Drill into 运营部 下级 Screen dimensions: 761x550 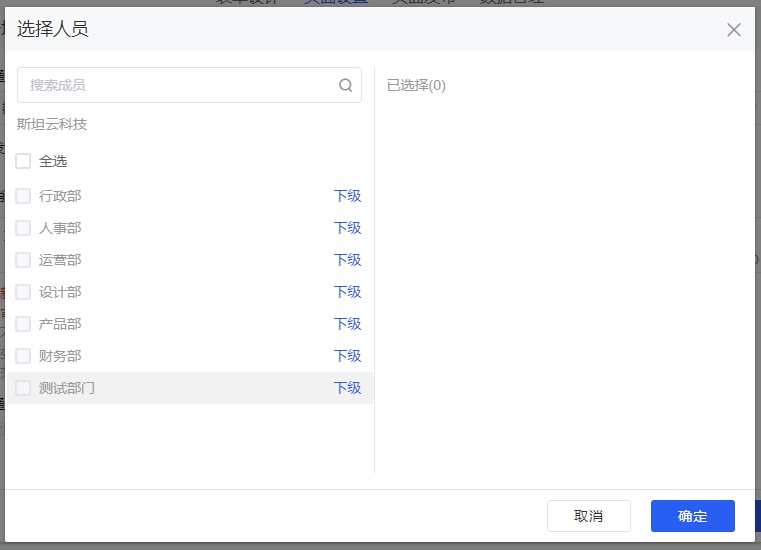[x=347, y=260]
